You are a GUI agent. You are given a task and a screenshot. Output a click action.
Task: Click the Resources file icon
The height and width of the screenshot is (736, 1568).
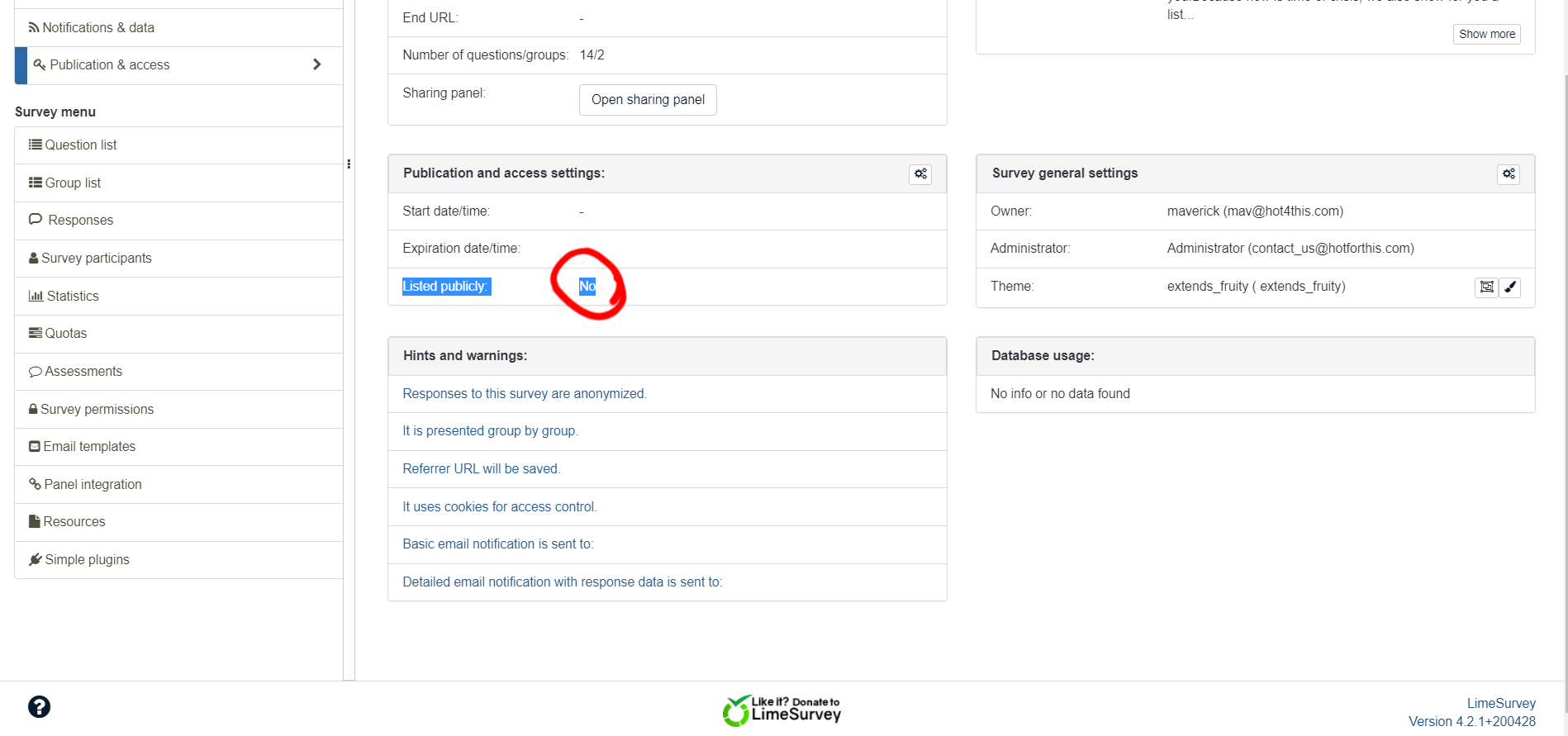(x=35, y=521)
